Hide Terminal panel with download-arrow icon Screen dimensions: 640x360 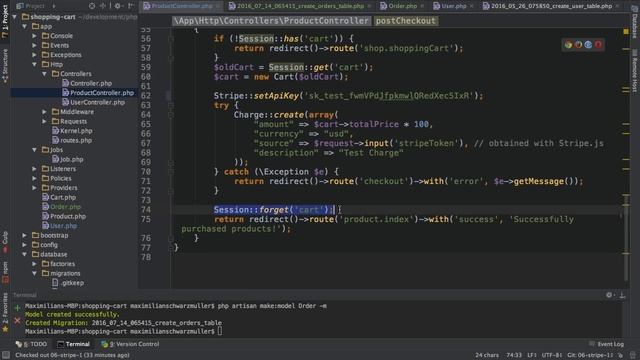tap(622, 295)
